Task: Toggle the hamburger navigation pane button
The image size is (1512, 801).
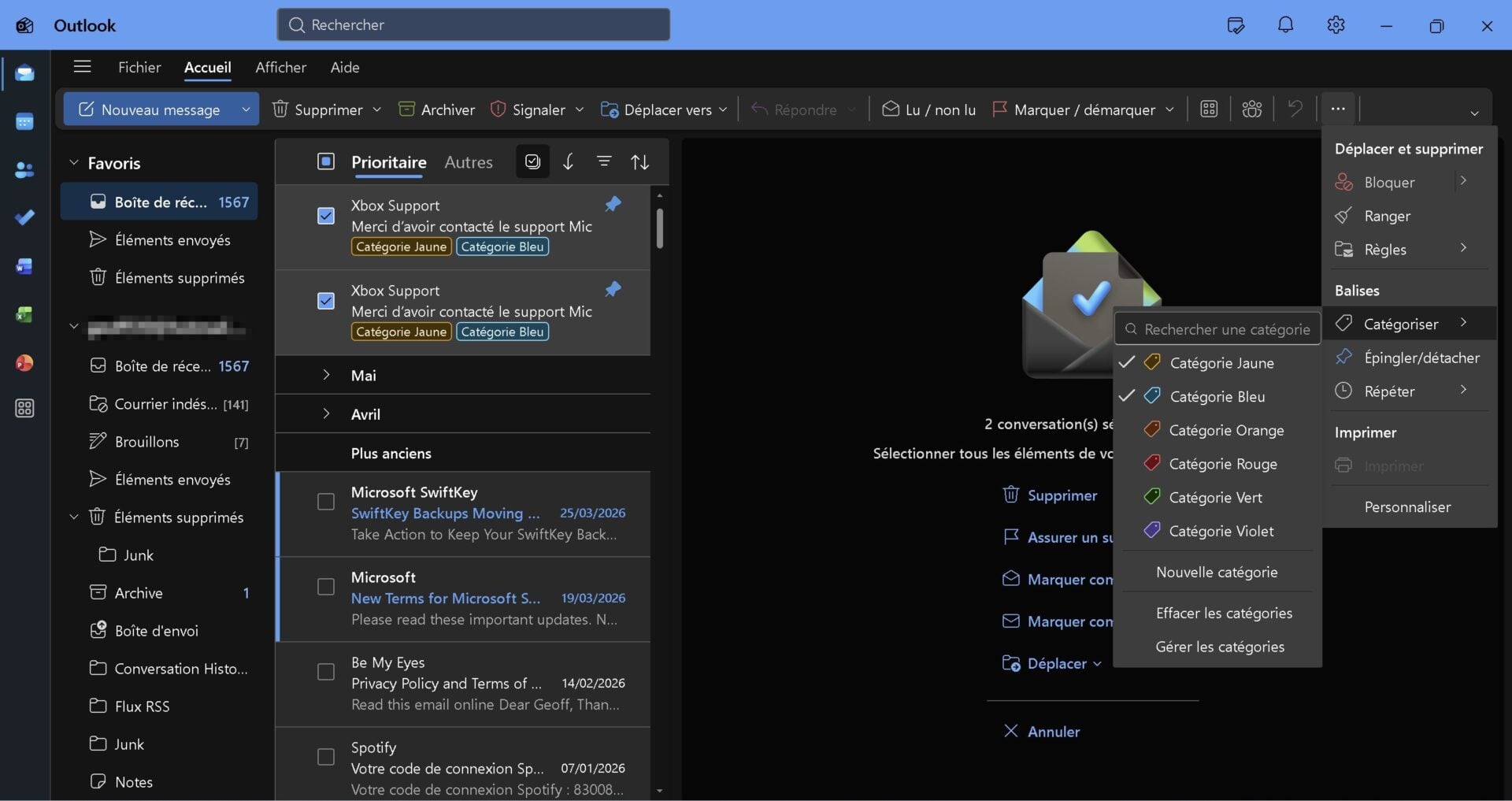Action: 82,67
